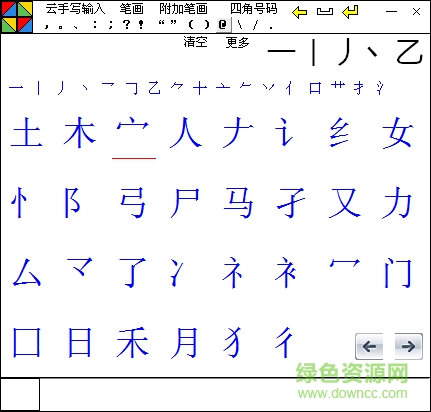Click the colorful triangles app logo
This screenshot has width=431, height=412.
pos(17,17)
